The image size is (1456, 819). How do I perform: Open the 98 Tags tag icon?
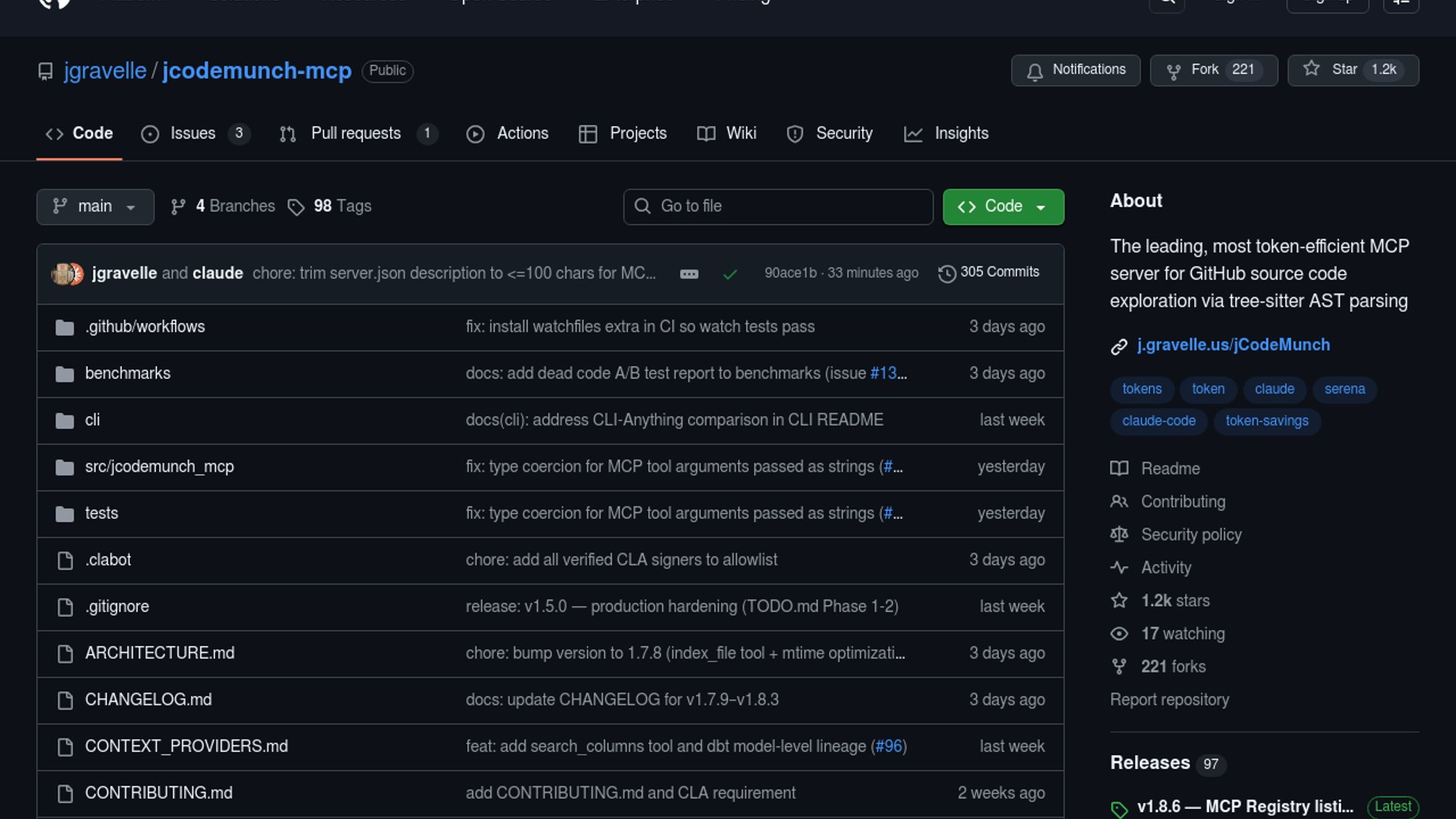296,207
